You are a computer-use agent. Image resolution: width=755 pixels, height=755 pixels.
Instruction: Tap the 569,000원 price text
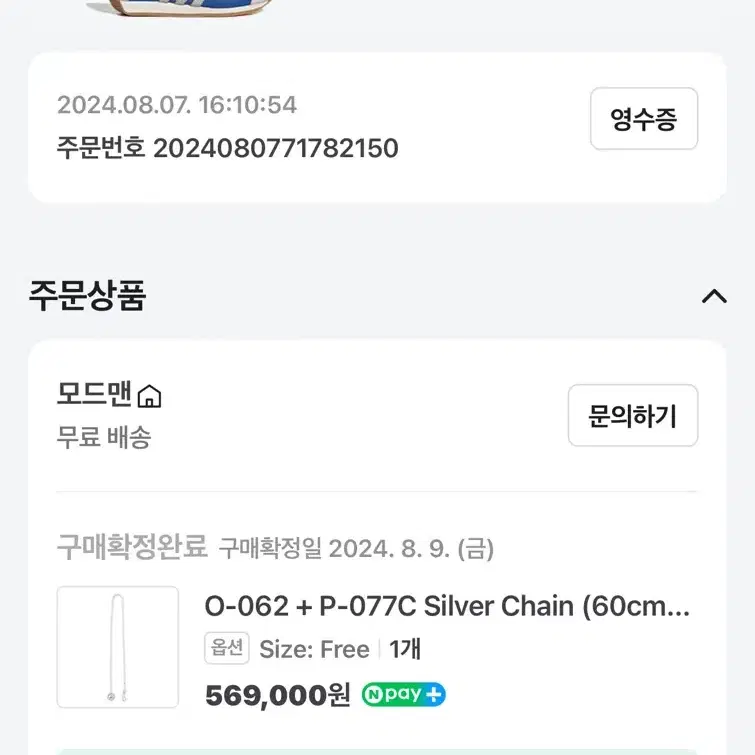277,695
